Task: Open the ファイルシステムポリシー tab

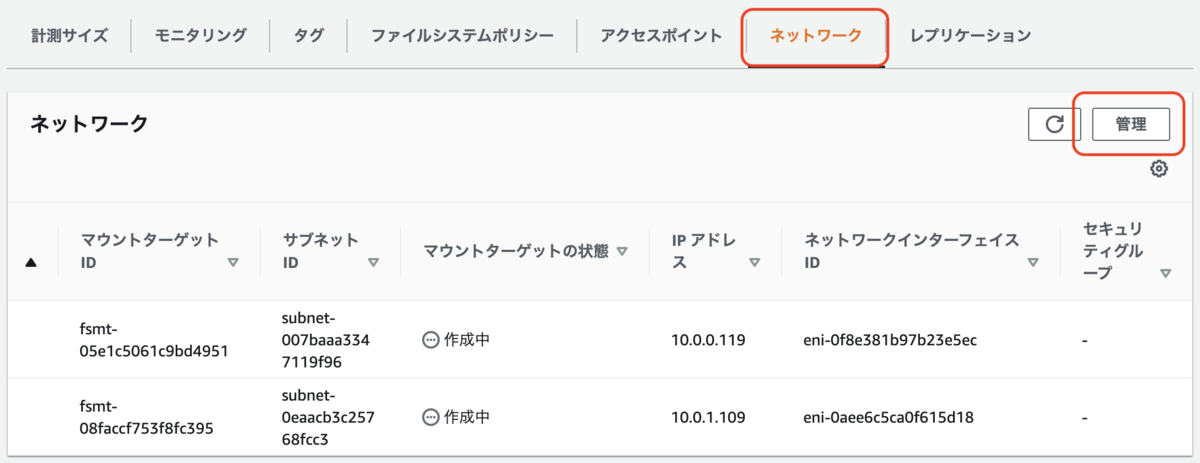Action: (462, 36)
